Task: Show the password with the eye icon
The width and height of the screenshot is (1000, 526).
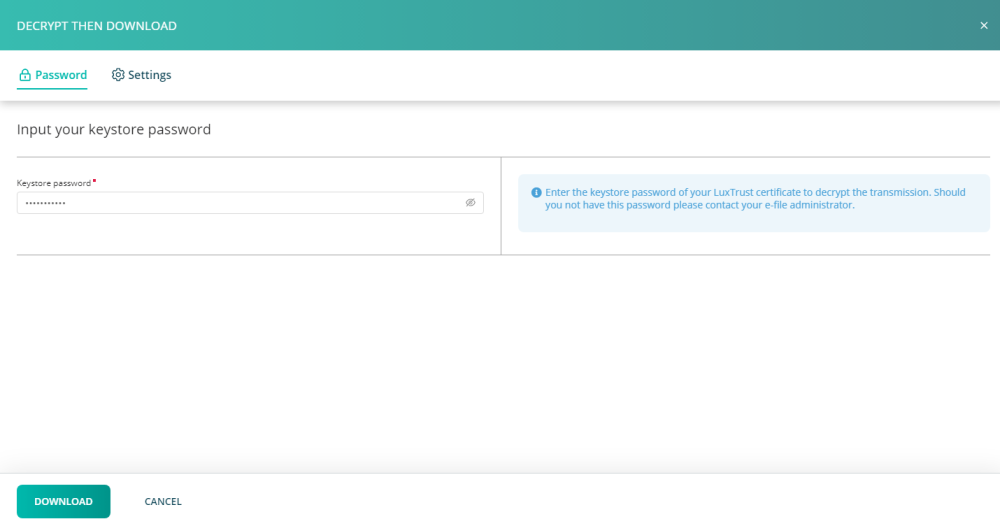Action: 470,203
